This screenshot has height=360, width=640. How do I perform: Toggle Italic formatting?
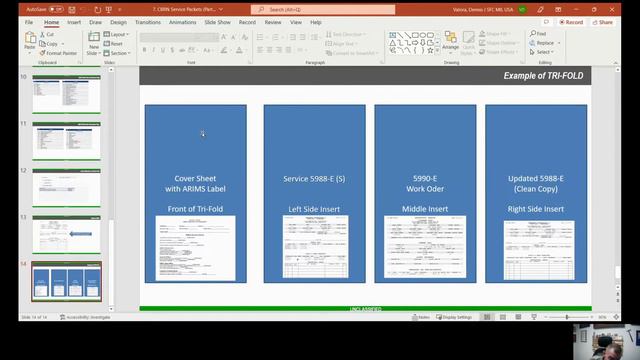[x=153, y=50]
